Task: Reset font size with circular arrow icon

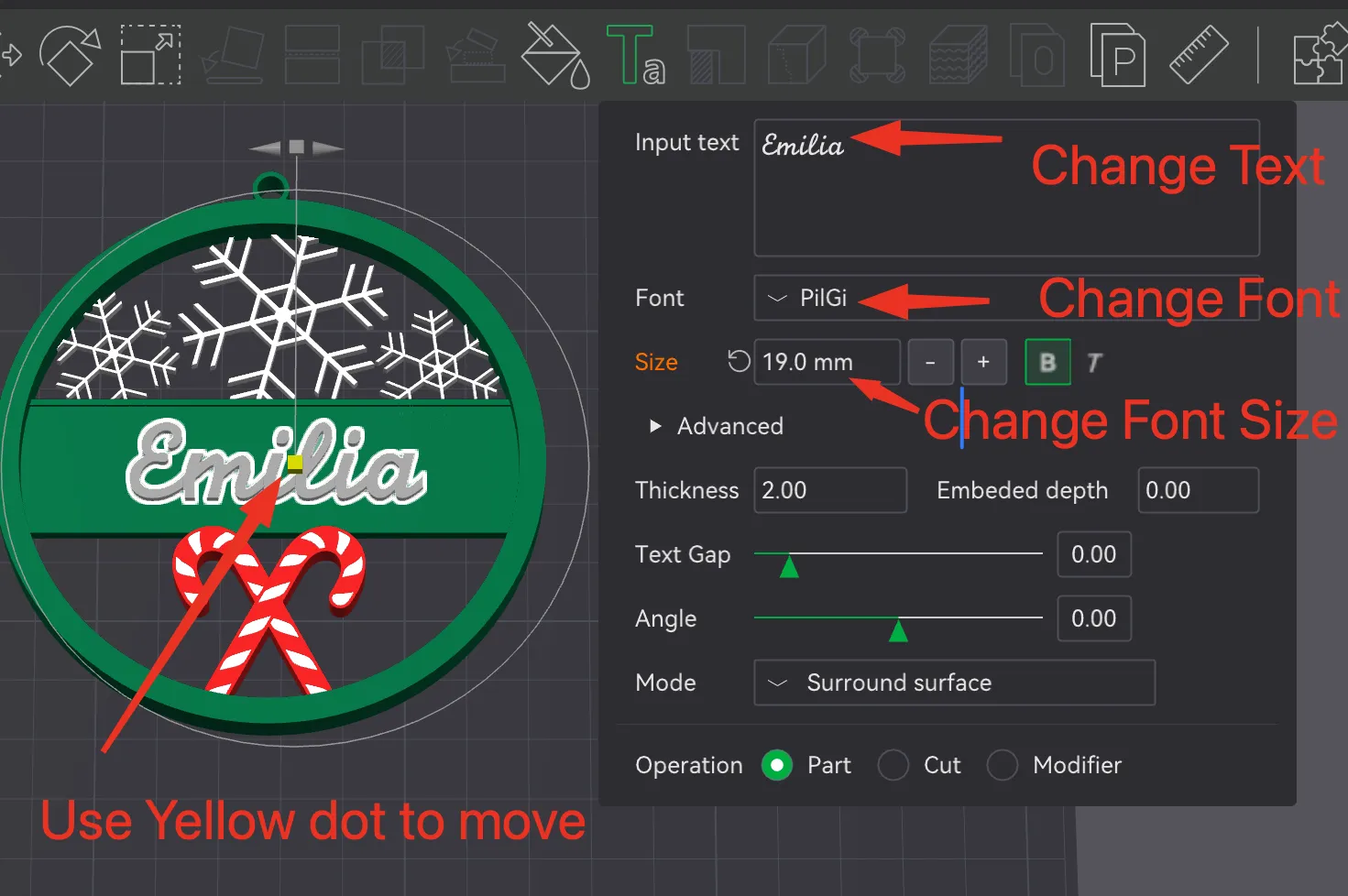Action: (739, 361)
